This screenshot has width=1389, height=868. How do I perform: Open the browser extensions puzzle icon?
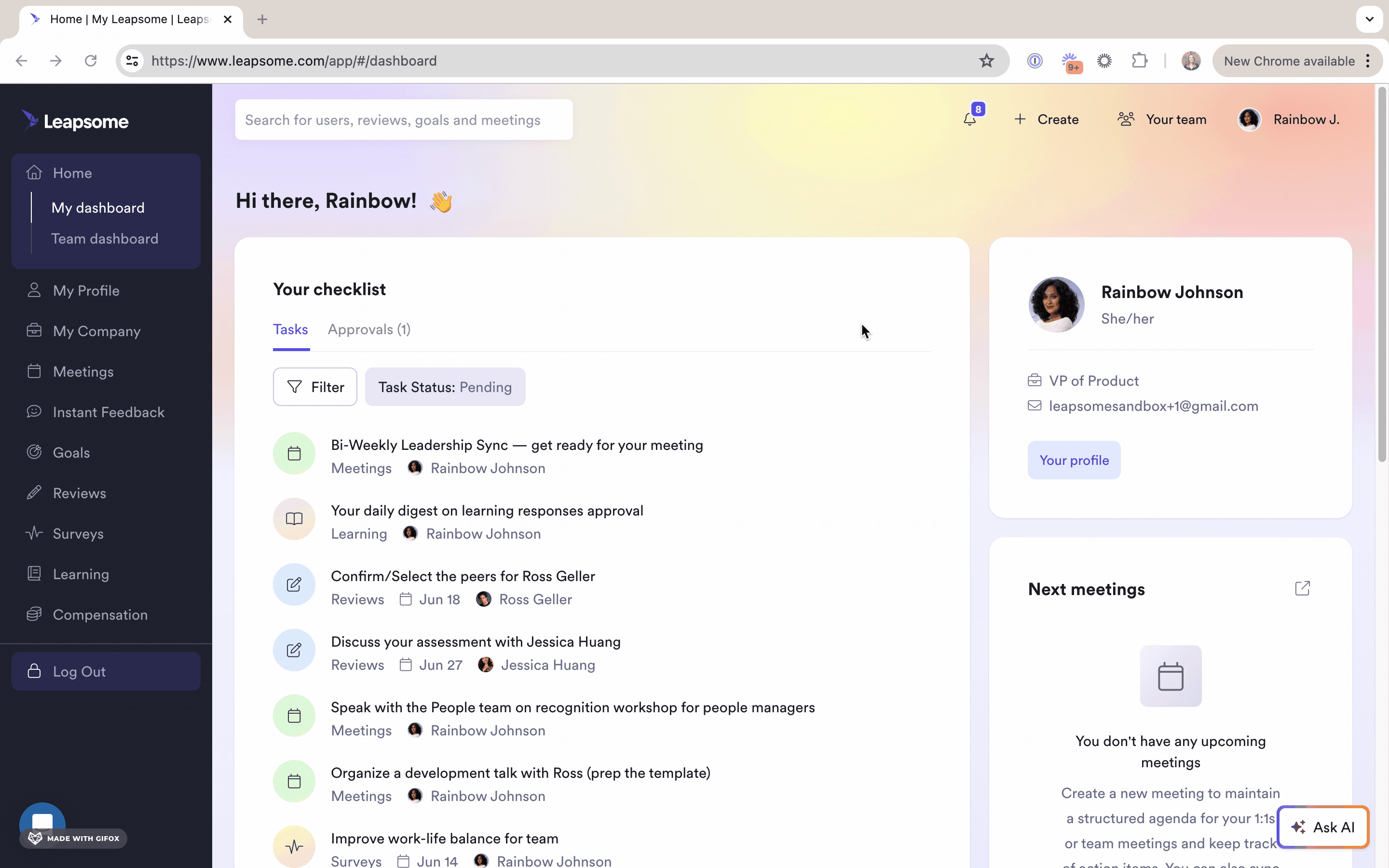1140,61
